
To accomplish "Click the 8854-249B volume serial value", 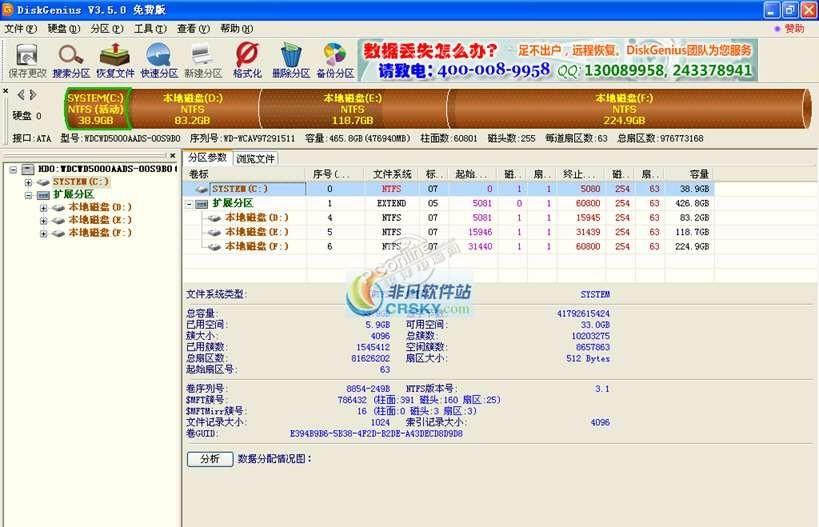I will (x=368, y=389).
